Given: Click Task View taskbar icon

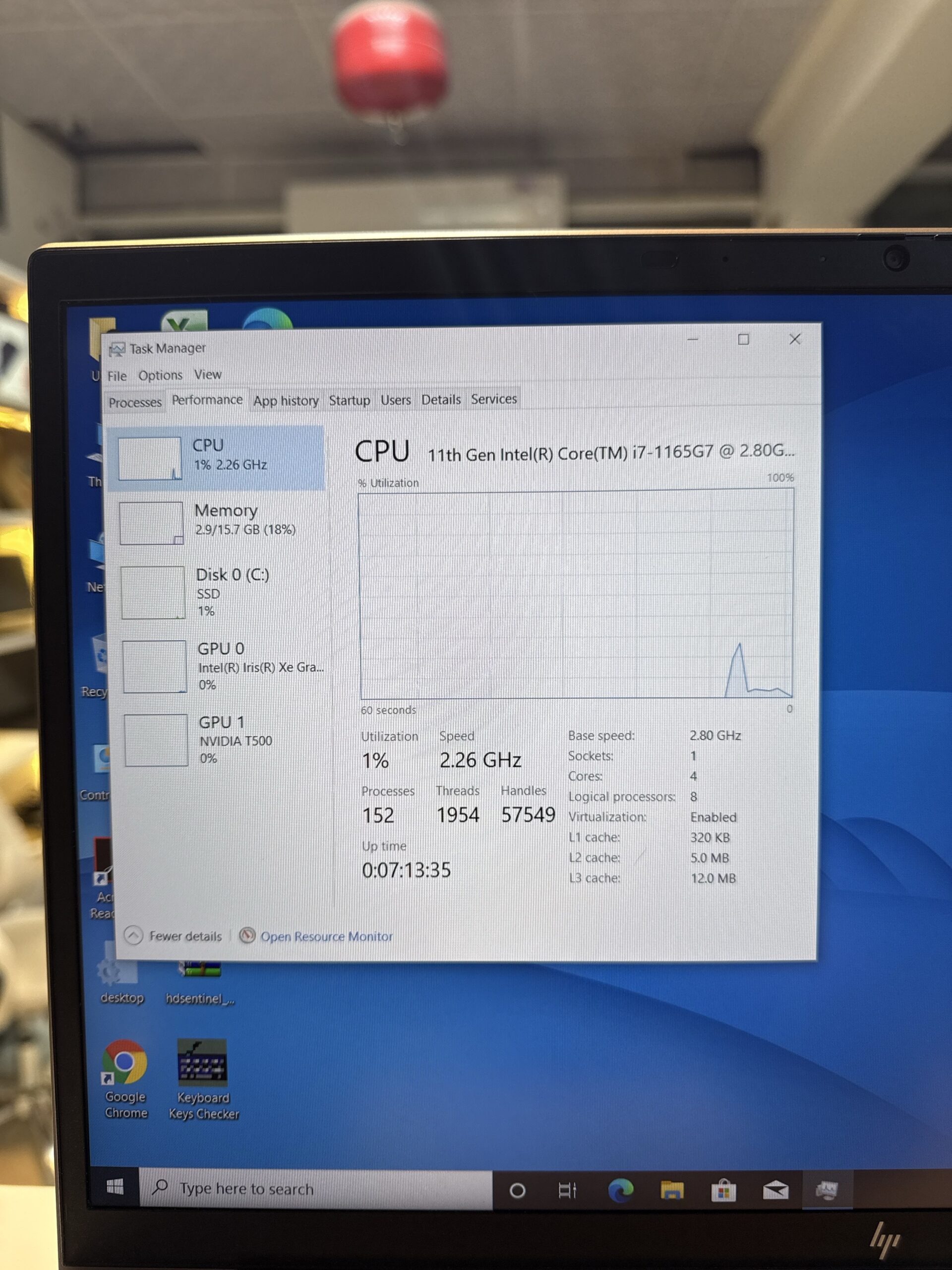Looking at the screenshot, I should point(567,1190).
